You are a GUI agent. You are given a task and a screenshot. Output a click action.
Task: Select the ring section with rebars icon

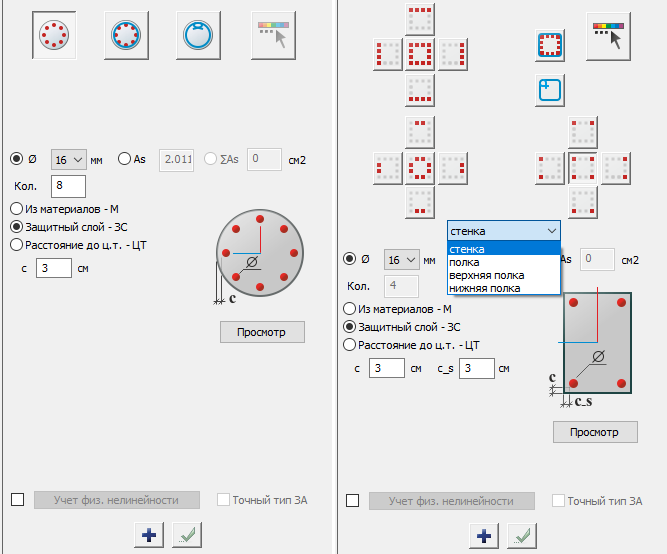125,34
